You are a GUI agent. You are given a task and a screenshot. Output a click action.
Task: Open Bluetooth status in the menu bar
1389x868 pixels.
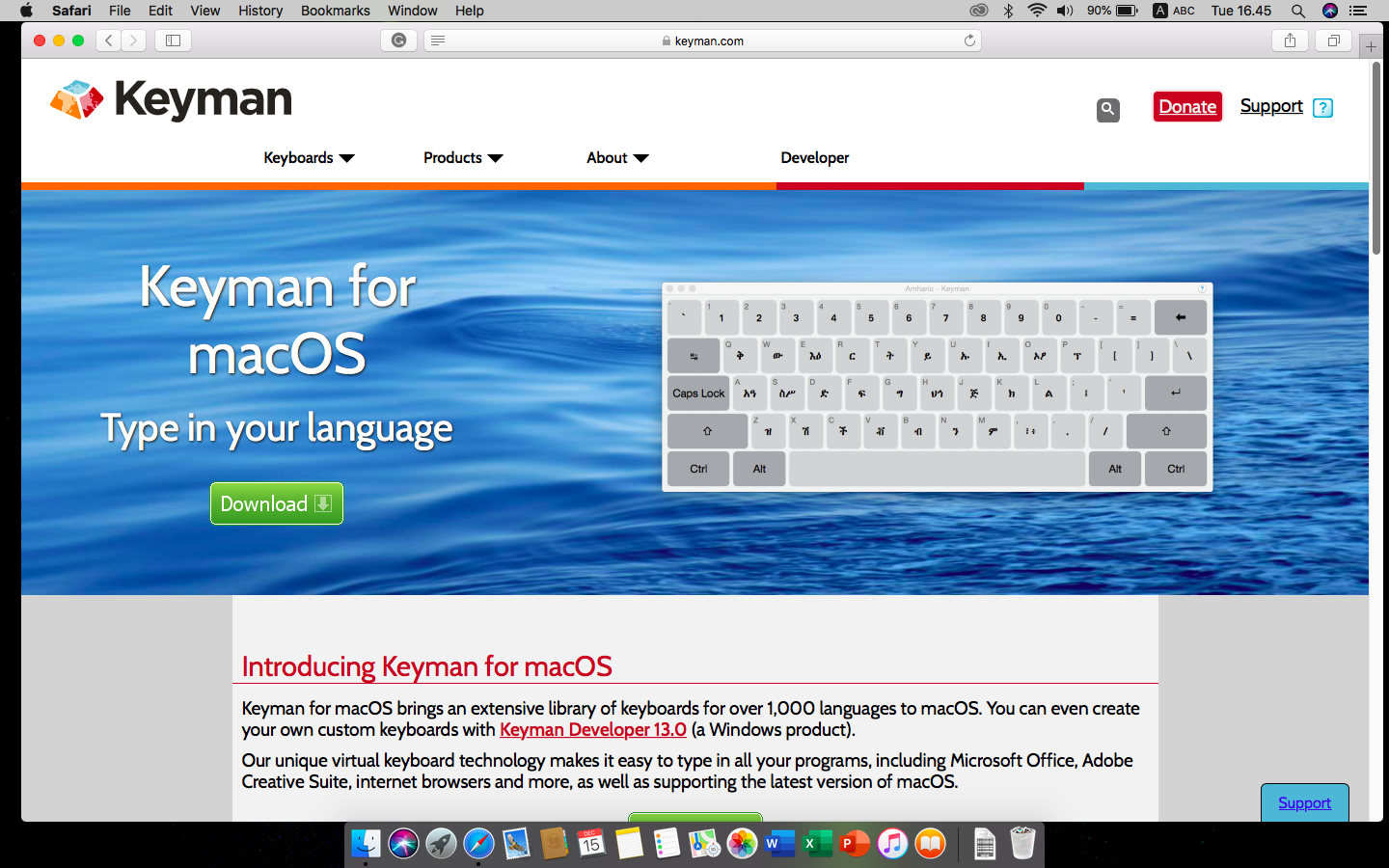tap(1008, 11)
